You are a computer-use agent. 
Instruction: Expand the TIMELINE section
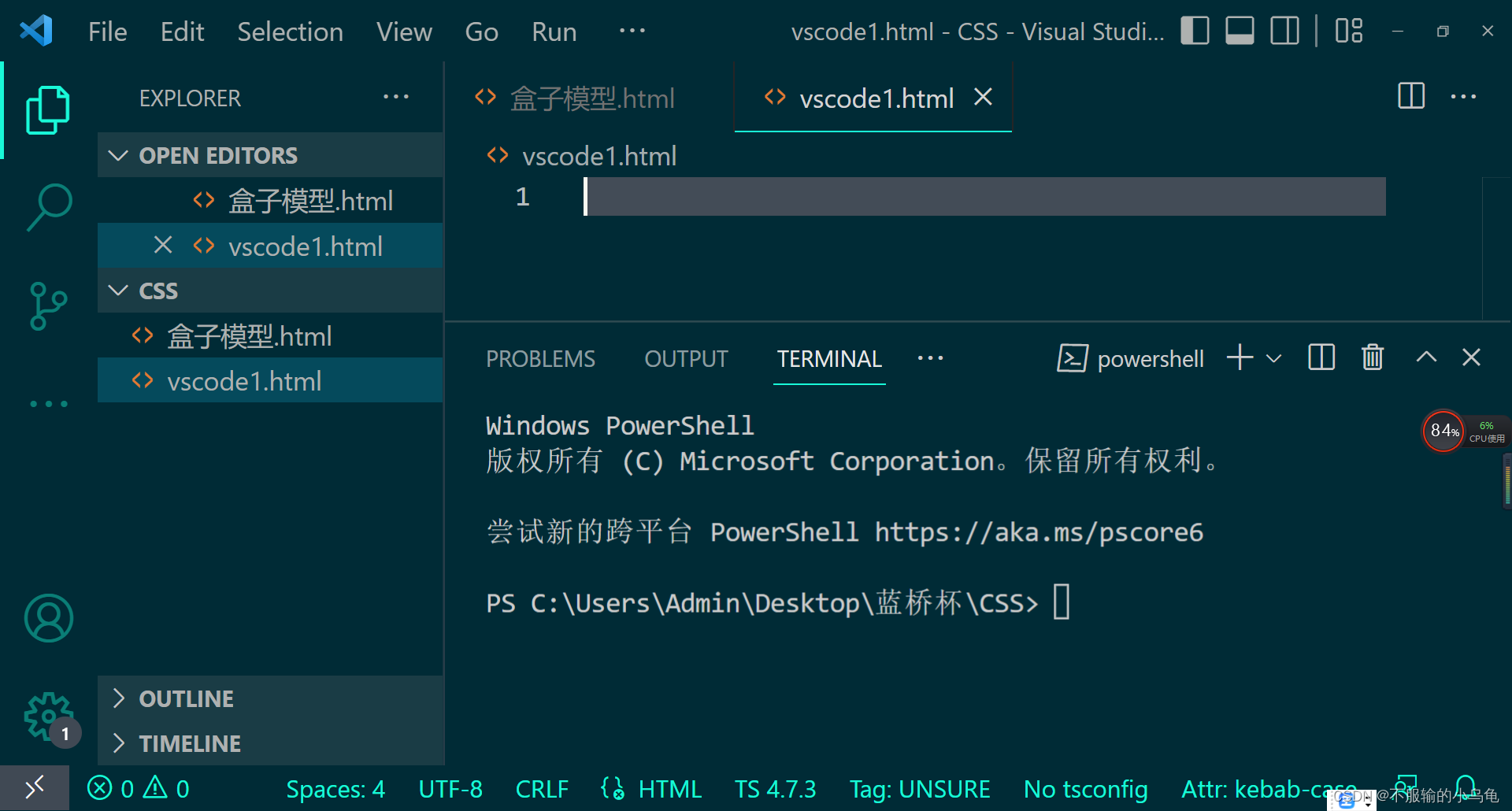pos(270,743)
